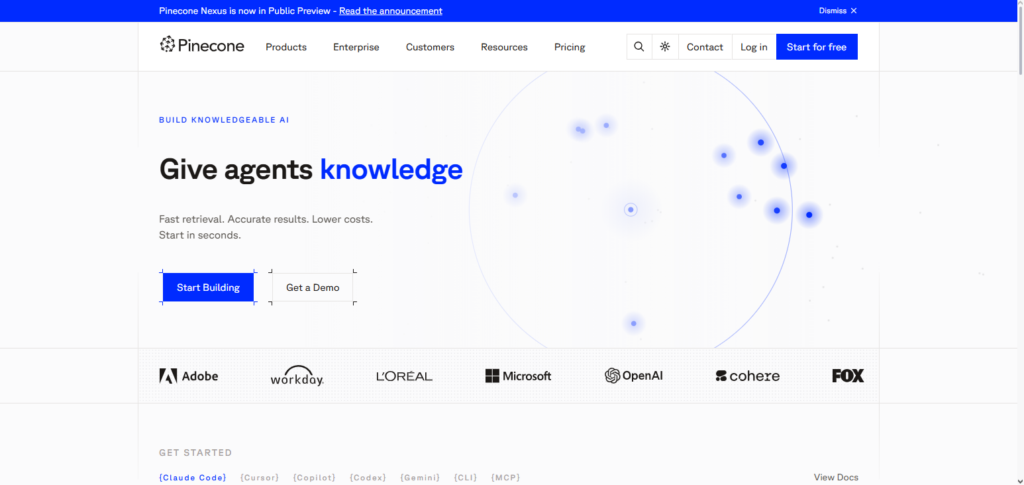Viewport: 1024px width, 485px height.
Task: Expand the Resources menu
Action: [x=504, y=47]
